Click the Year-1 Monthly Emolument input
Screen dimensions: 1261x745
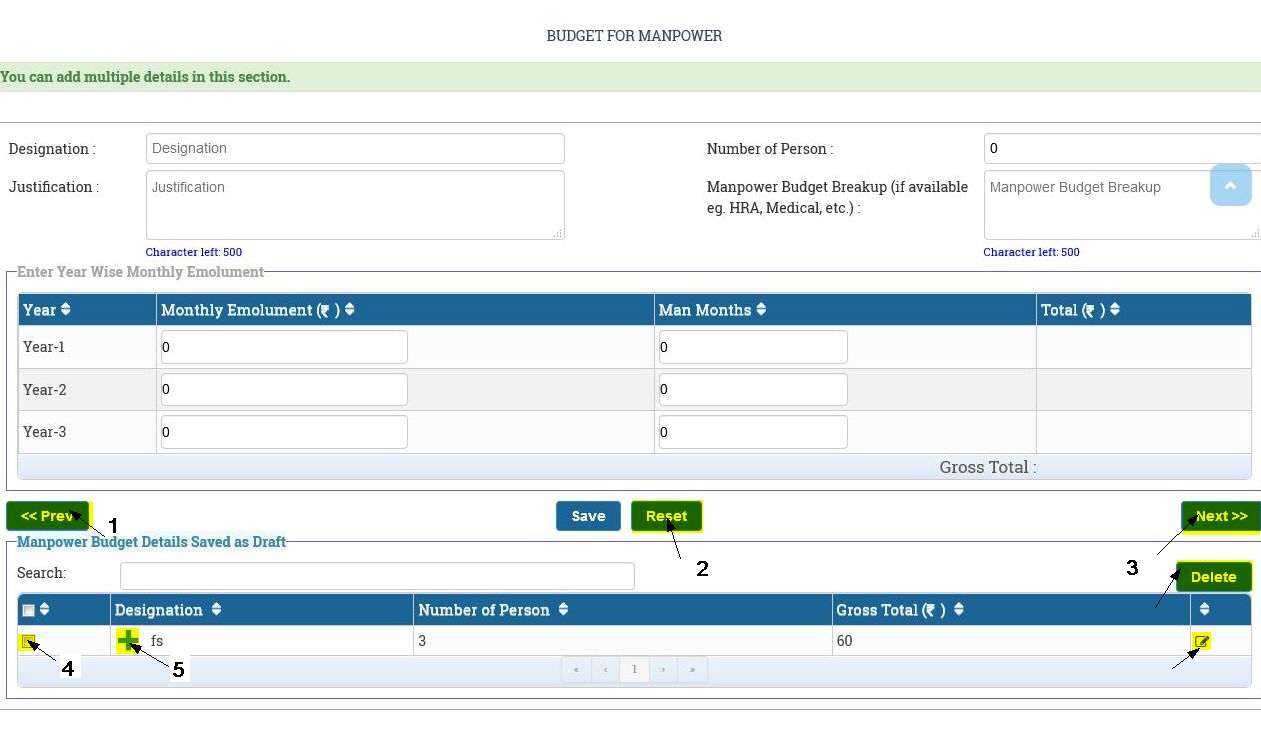click(x=284, y=347)
